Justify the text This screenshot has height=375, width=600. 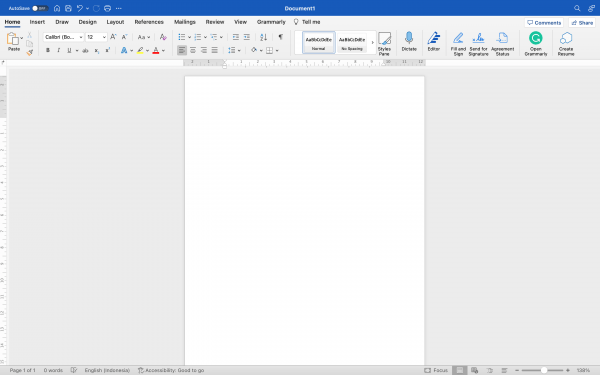click(215, 50)
